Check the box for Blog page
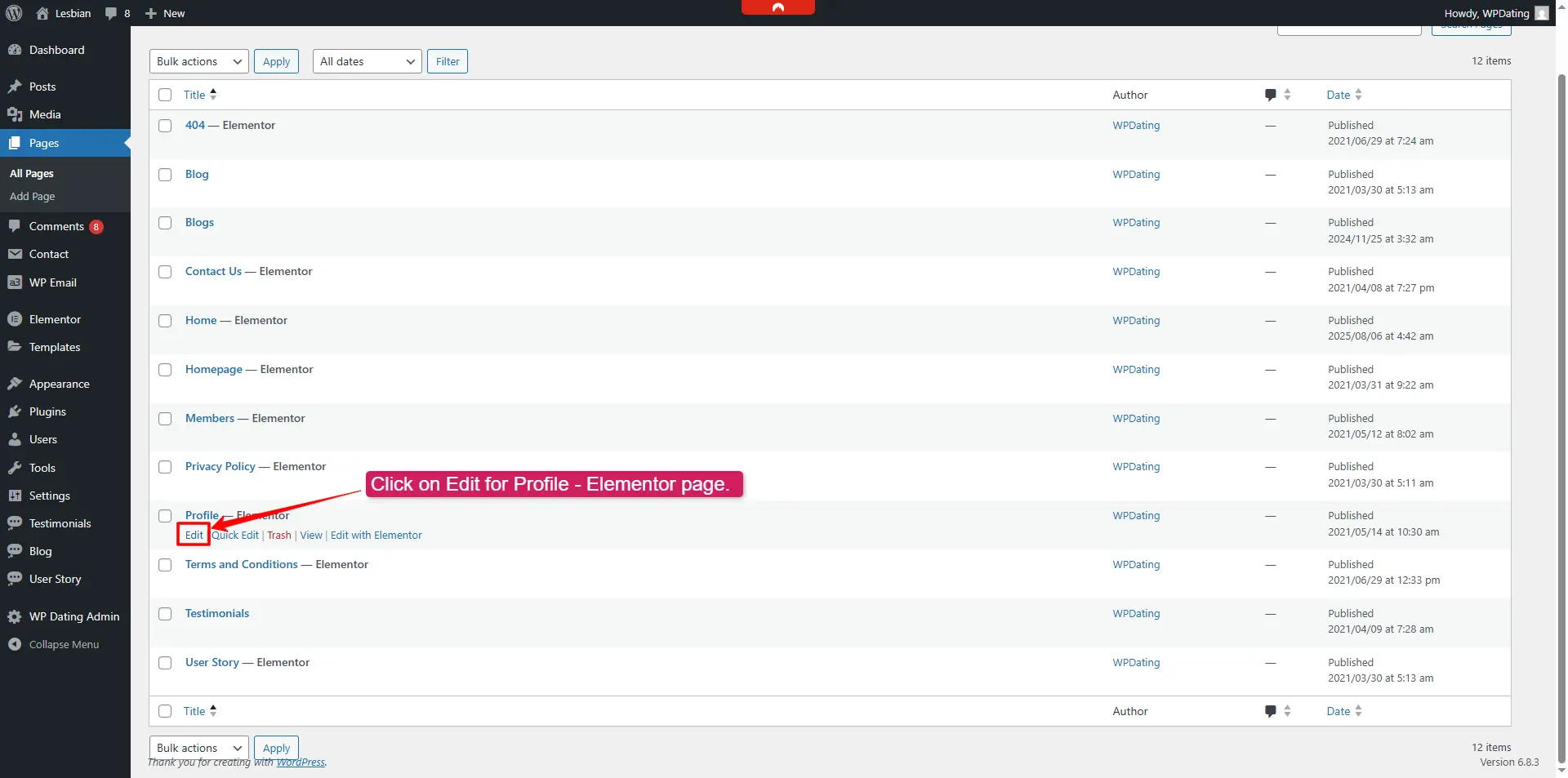 tap(165, 175)
